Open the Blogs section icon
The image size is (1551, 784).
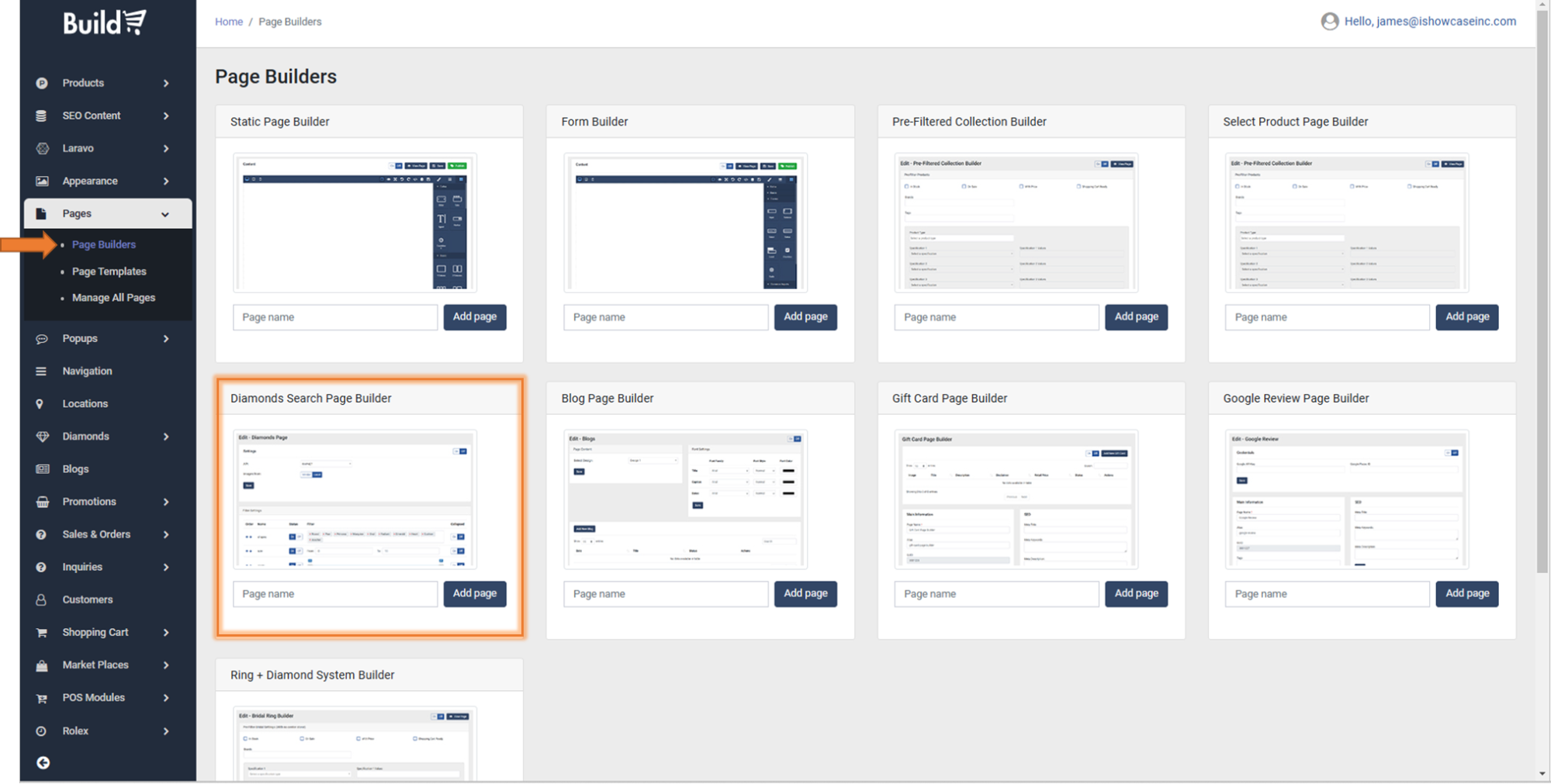(x=41, y=468)
